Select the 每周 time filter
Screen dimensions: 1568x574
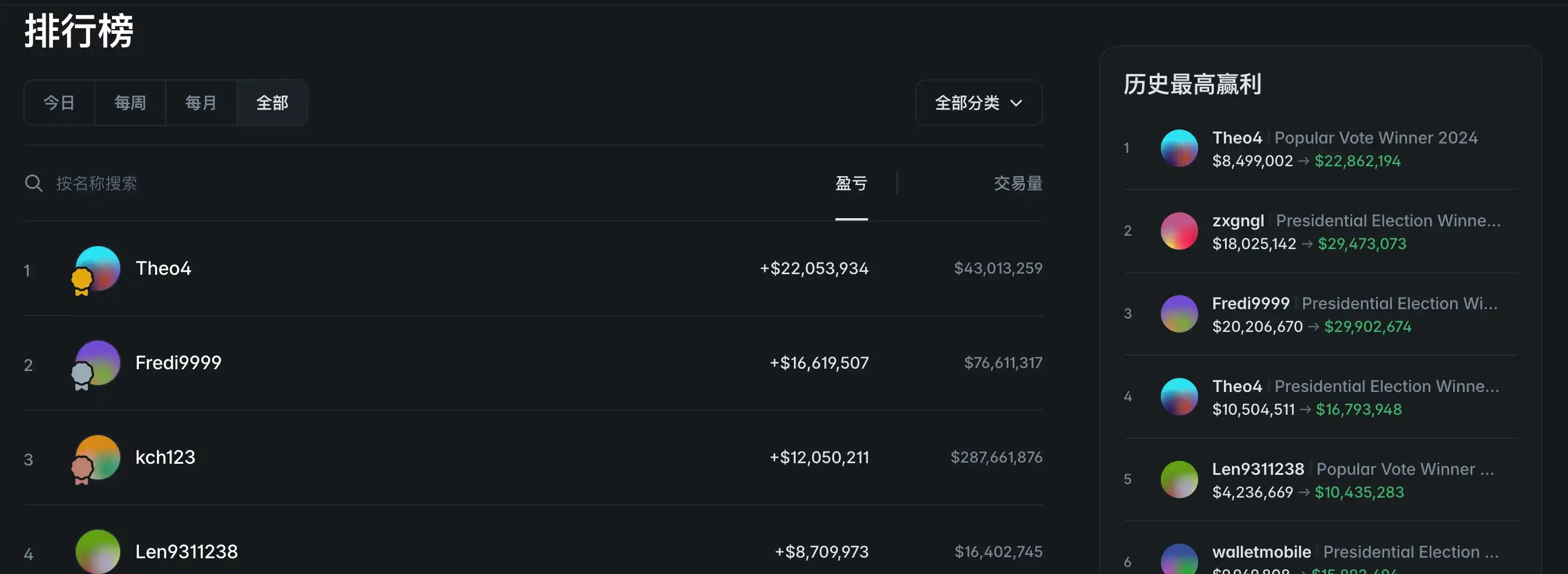pos(130,103)
